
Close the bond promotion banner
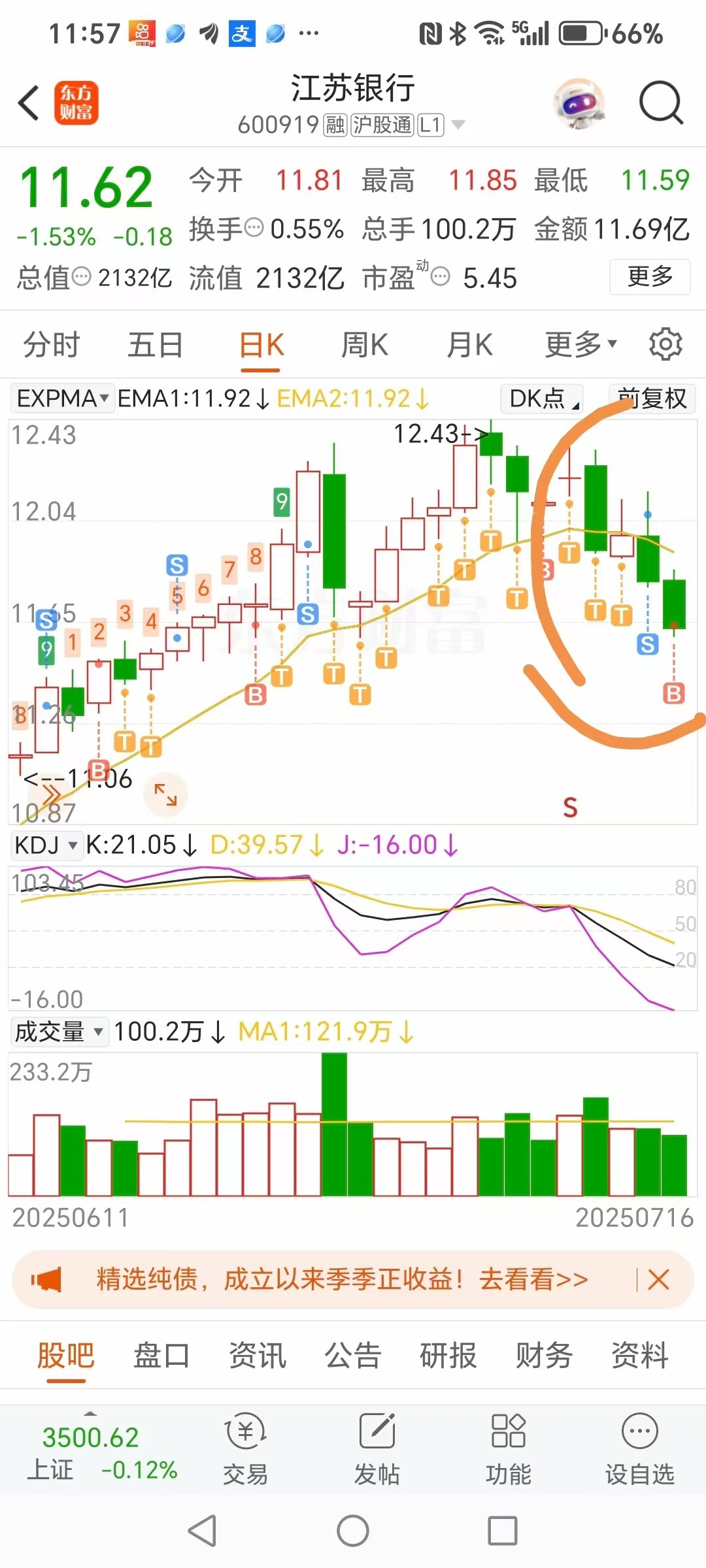pos(658,1279)
